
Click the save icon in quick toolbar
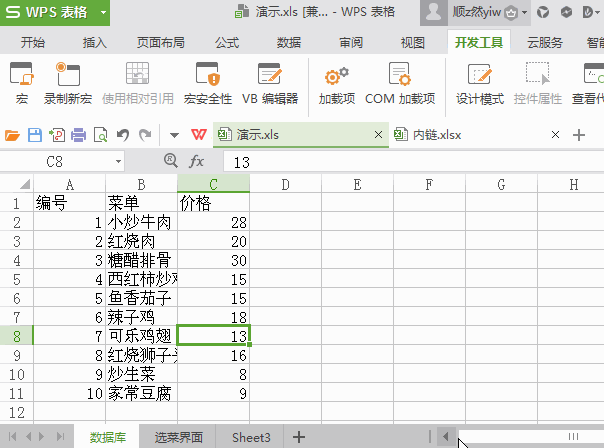(34, 135)
